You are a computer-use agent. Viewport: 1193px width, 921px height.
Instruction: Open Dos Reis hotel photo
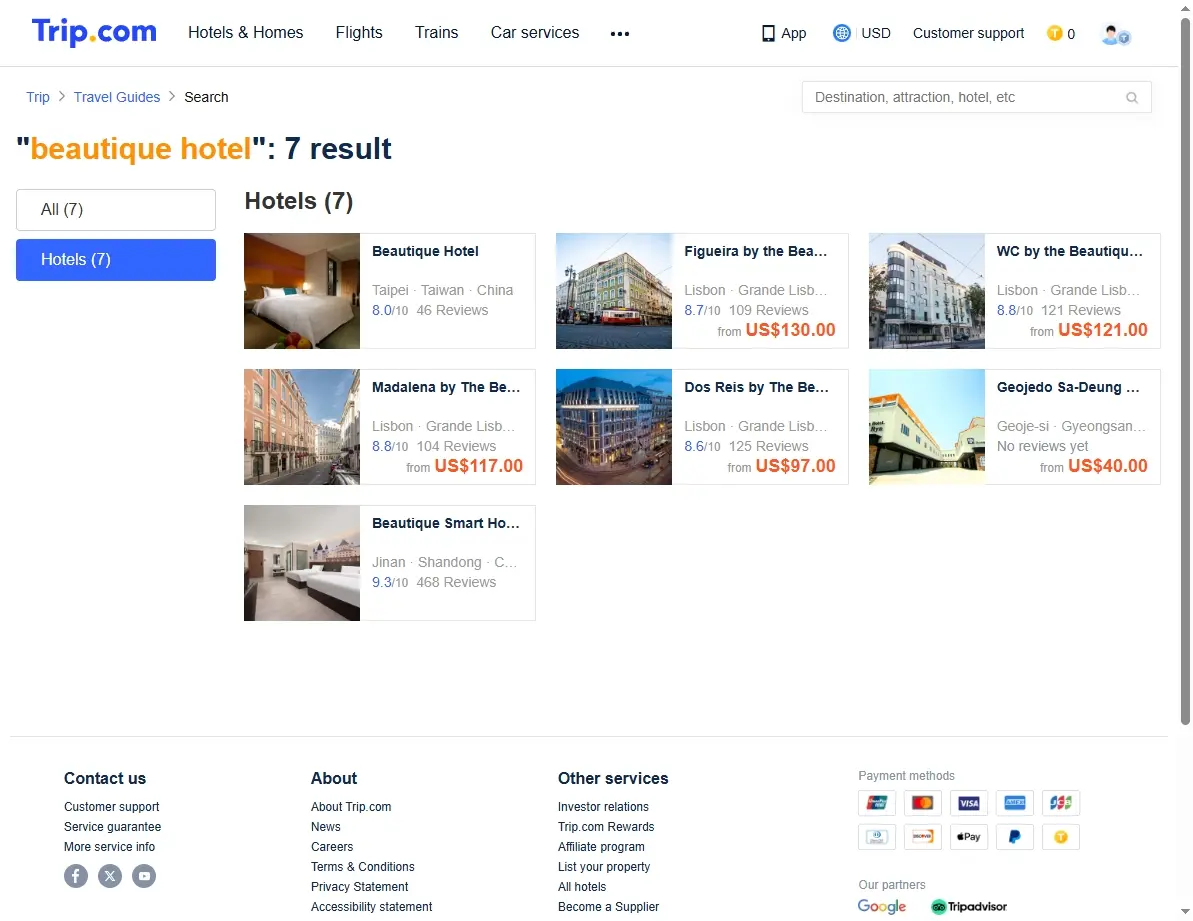[614, 427]
